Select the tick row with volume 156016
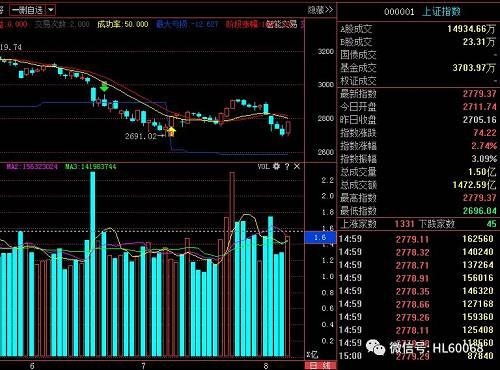Screen dimensions: 500x370 click(416, 278)
